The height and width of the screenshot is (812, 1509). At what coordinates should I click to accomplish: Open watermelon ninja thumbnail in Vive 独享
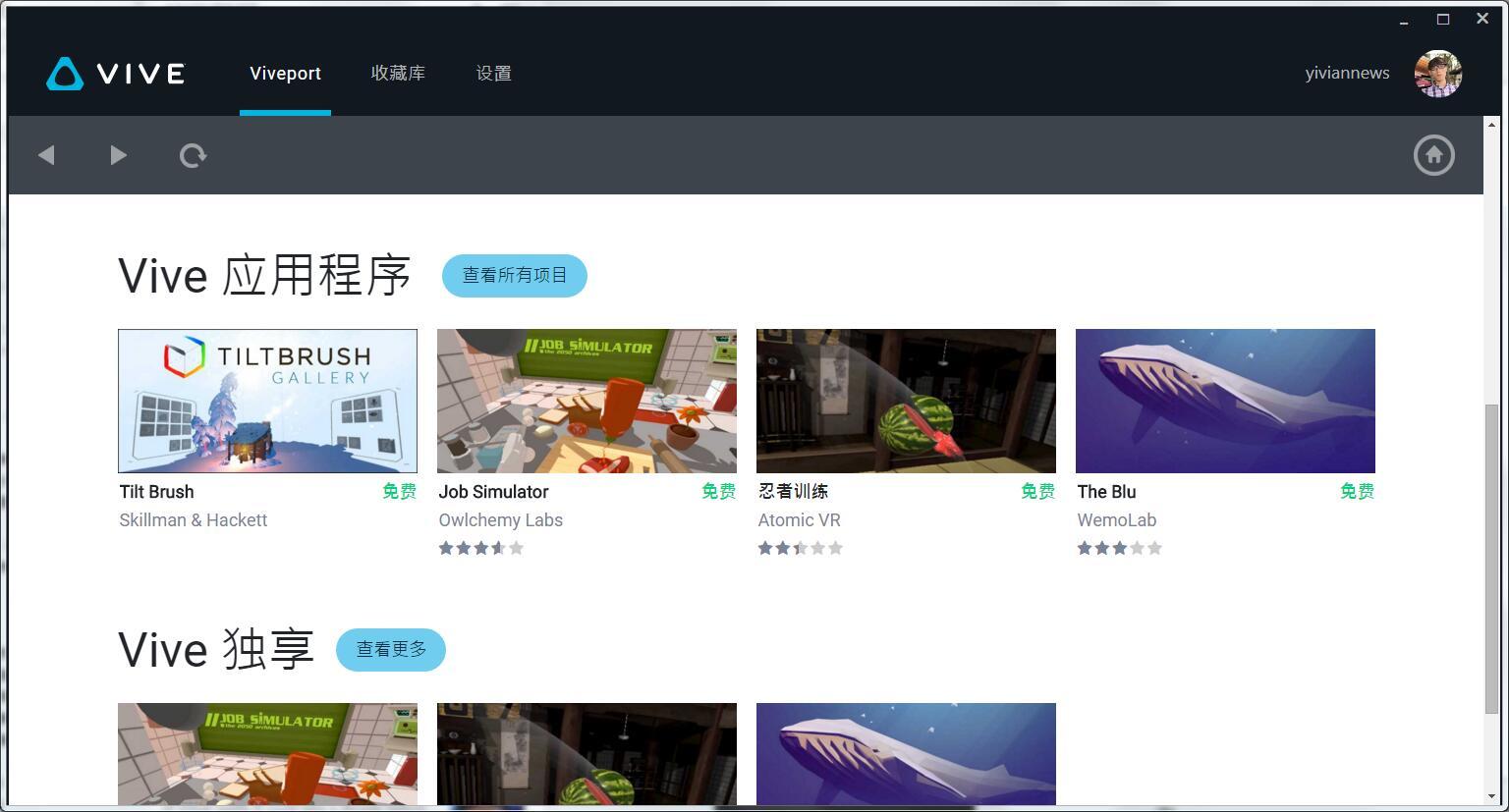pos(587,754)
